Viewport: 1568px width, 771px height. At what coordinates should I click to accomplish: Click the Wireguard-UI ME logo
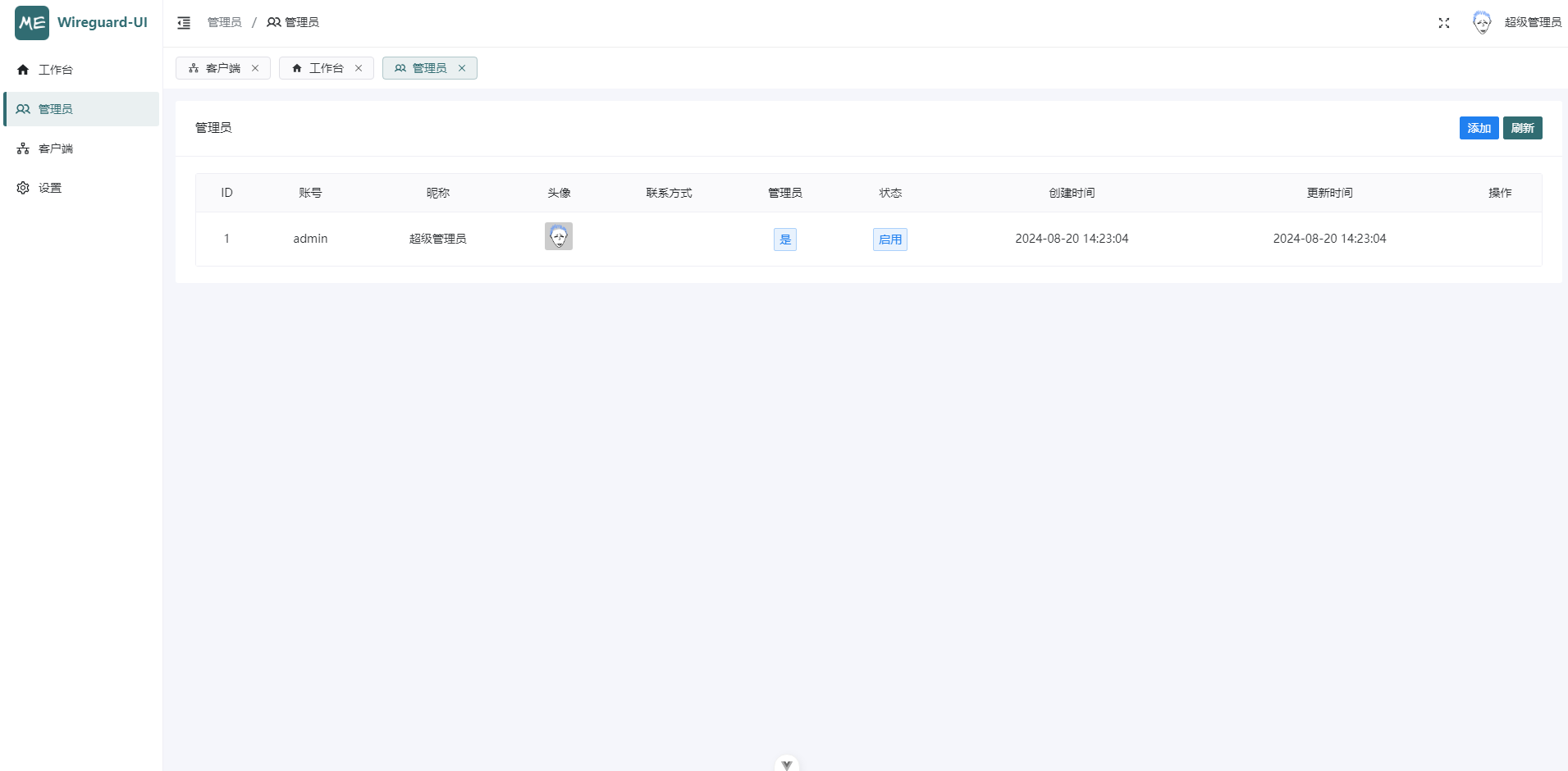pos(32,23)
